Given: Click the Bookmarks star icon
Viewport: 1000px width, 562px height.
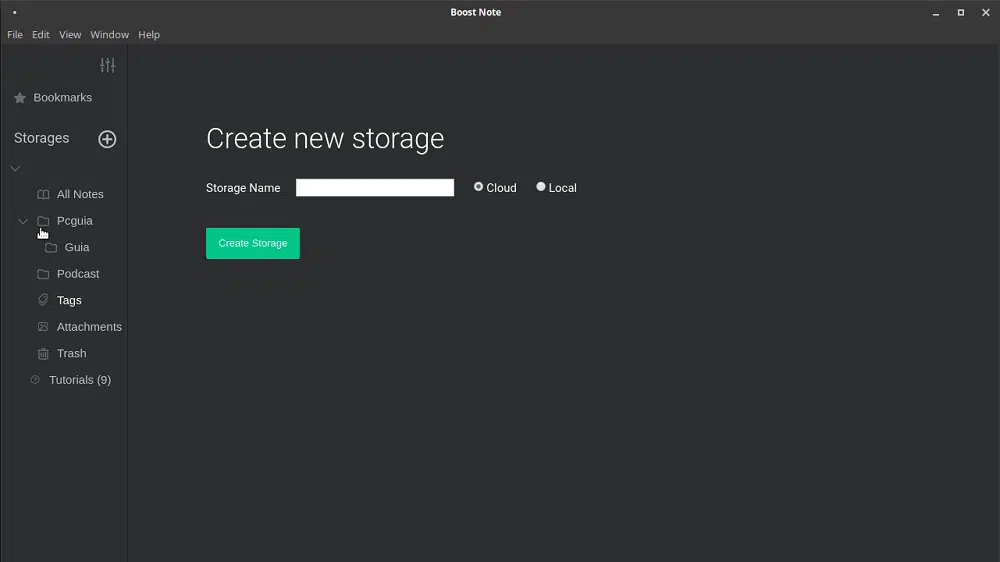Looking at the screenshot, I should point(20,98).
